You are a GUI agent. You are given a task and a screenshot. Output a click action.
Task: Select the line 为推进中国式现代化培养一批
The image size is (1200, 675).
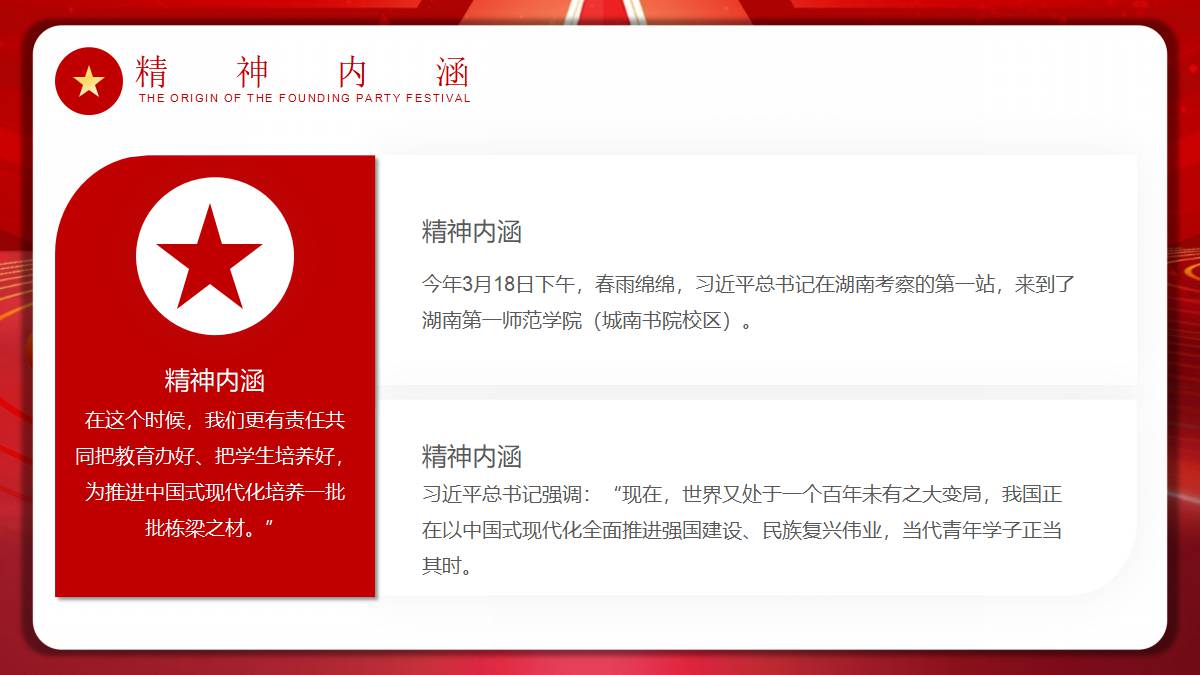pyautogui.click(x=214, y=492)
